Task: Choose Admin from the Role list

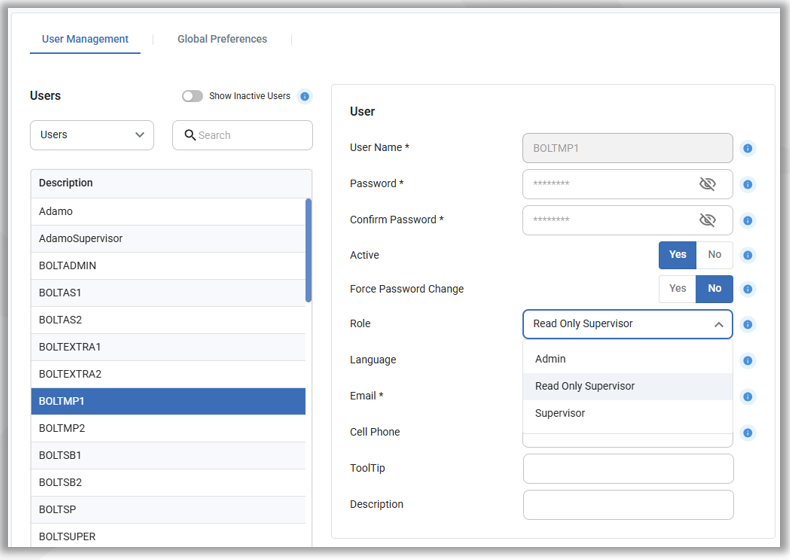Action: click(x=550, y=359)
